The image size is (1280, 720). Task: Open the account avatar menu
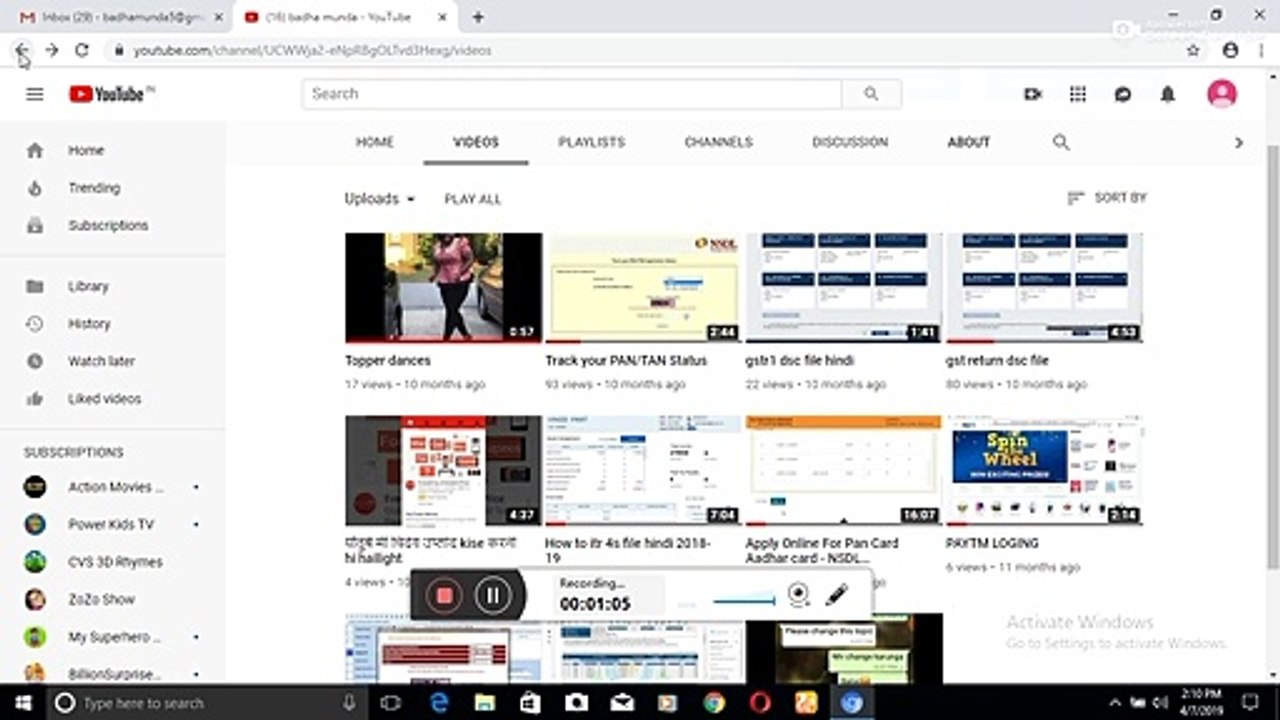point(1222,94)
